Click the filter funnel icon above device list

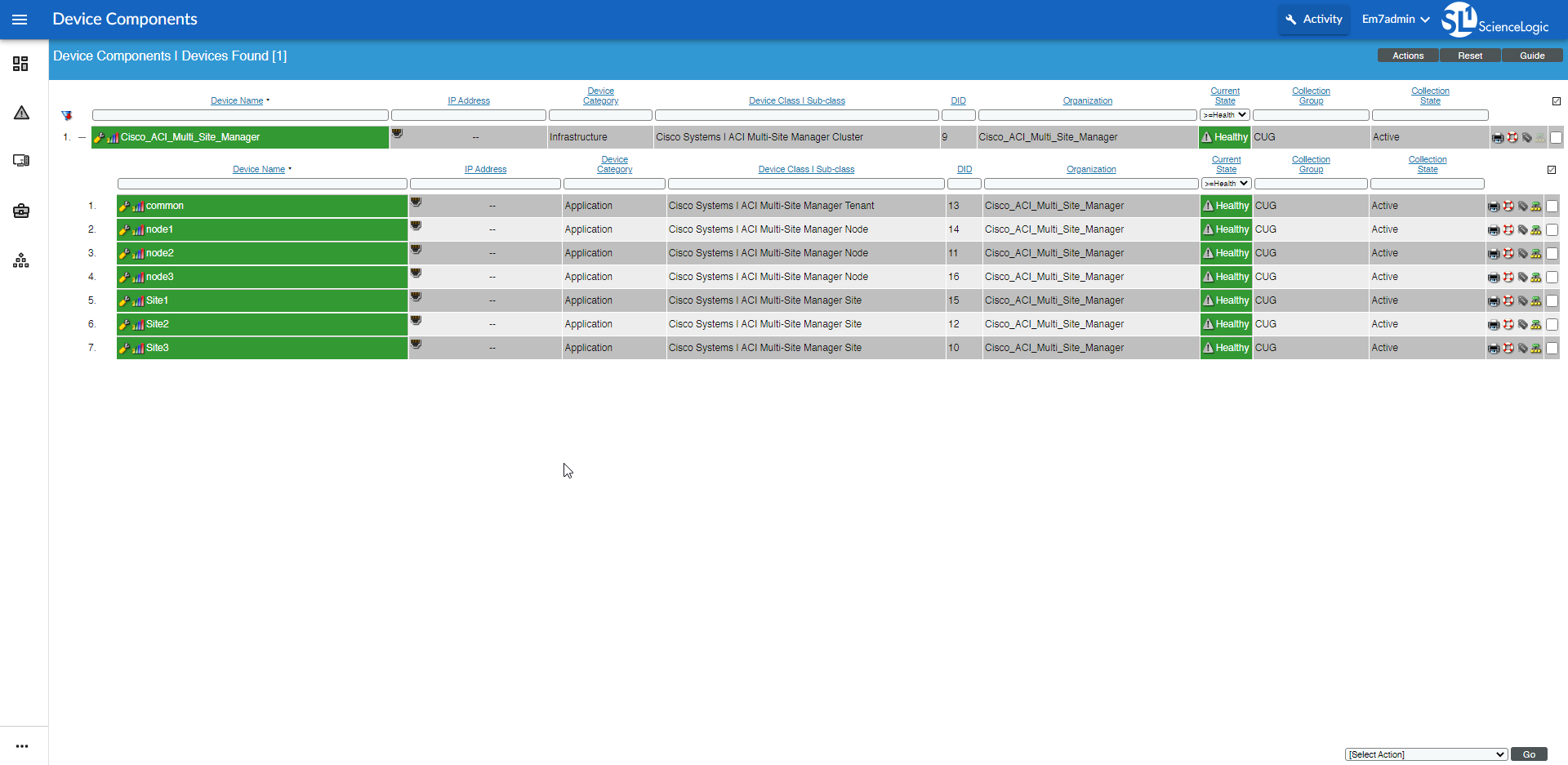click(x=67, y=115)
